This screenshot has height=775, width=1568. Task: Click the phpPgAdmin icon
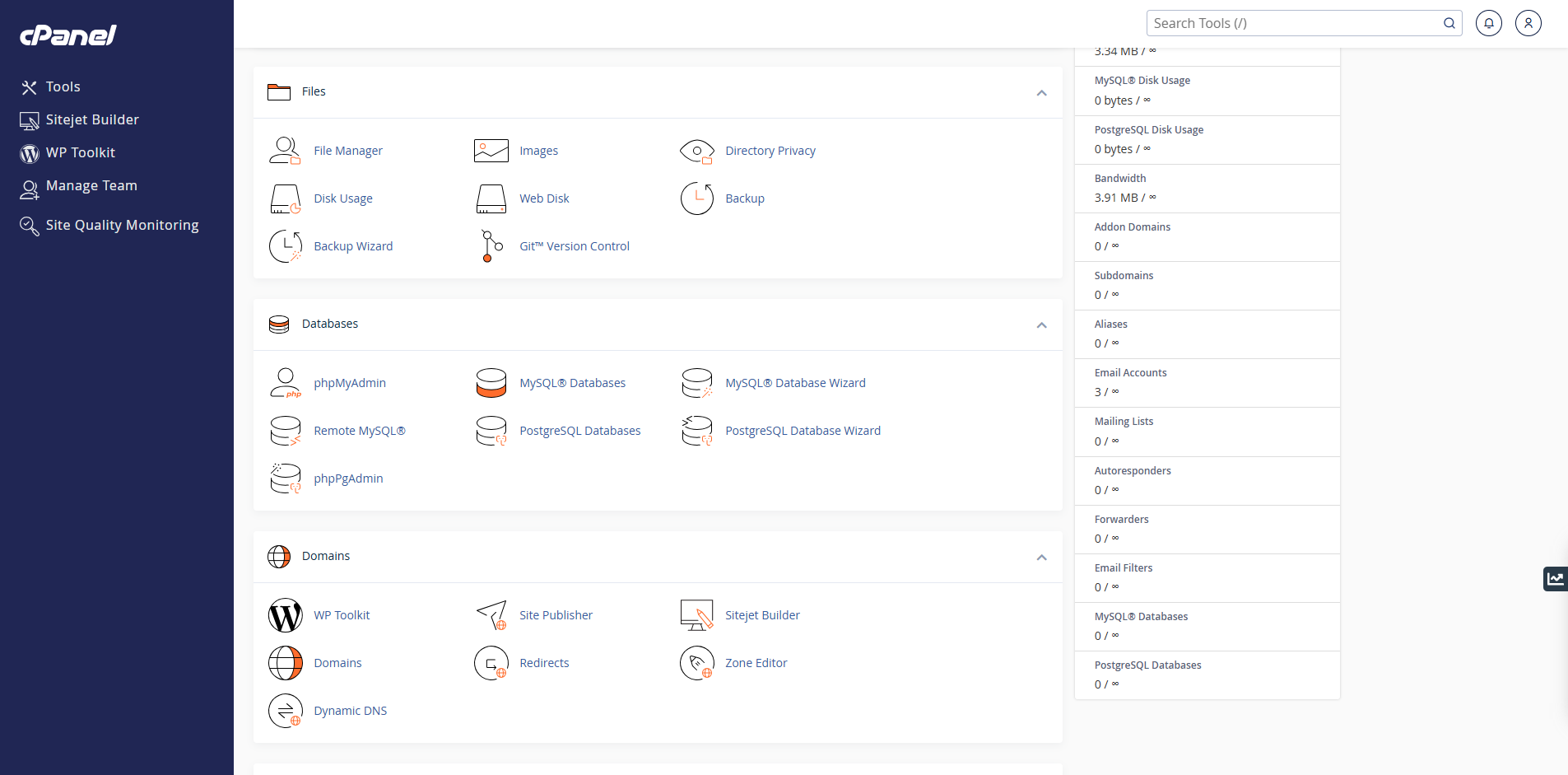pyautogui.click(x=285, y=479)
